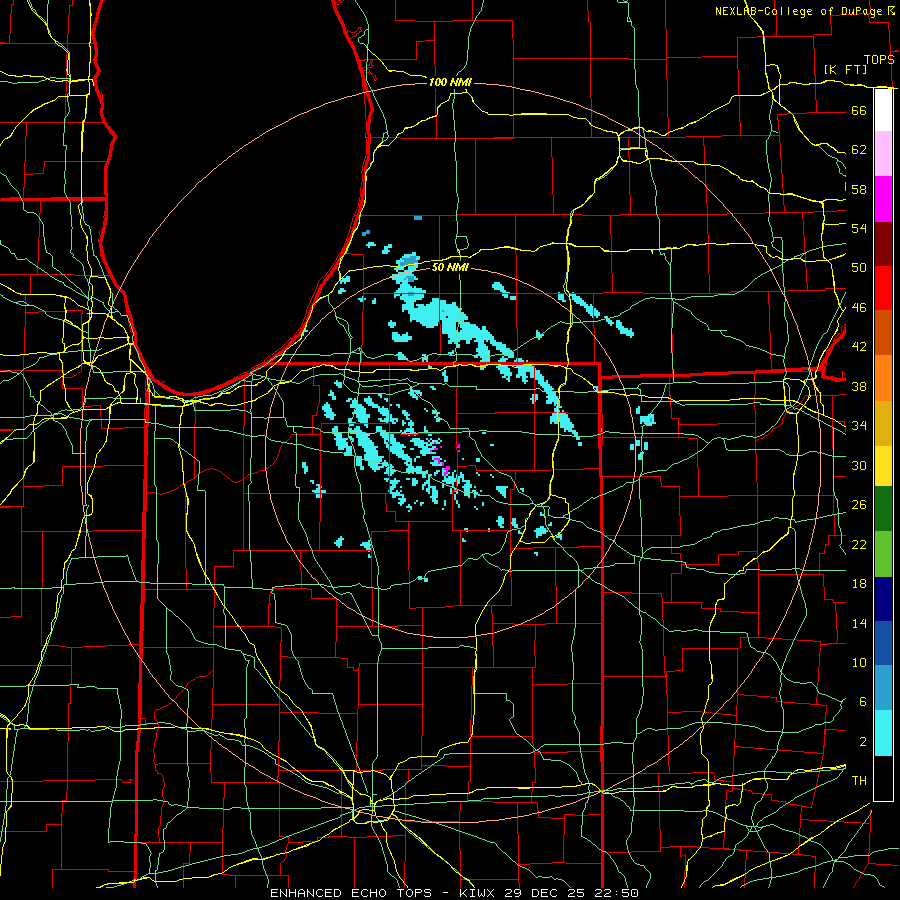Click the yellow legend swatch

coord(883,466)
